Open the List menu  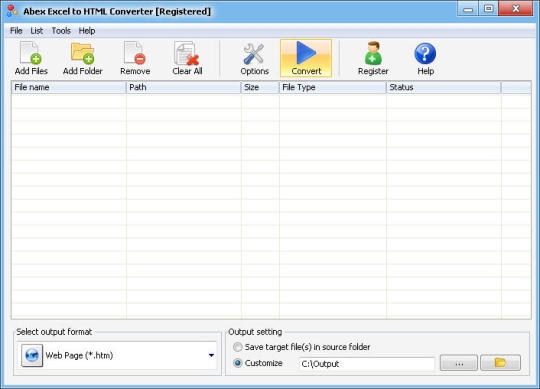[37, 31]
